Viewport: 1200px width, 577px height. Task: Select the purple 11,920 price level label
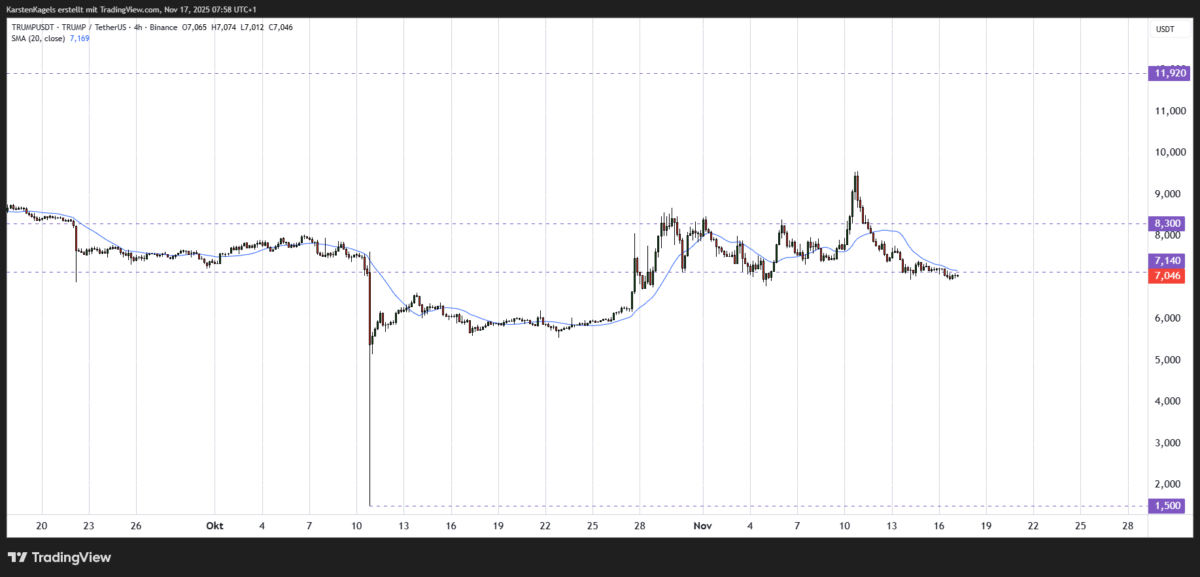coord(1170,73)
